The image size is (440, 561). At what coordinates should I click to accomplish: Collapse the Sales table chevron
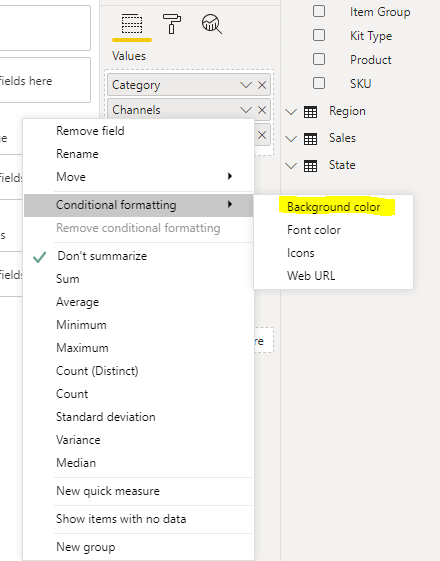(291, 138)
